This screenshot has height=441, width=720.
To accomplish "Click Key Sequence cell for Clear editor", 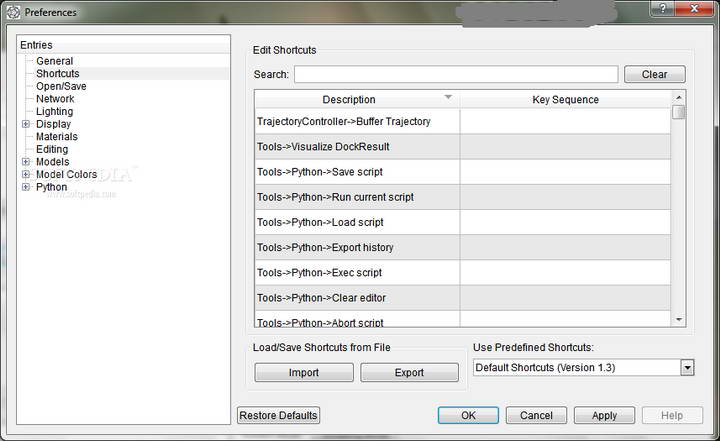I will pos(565,298).
